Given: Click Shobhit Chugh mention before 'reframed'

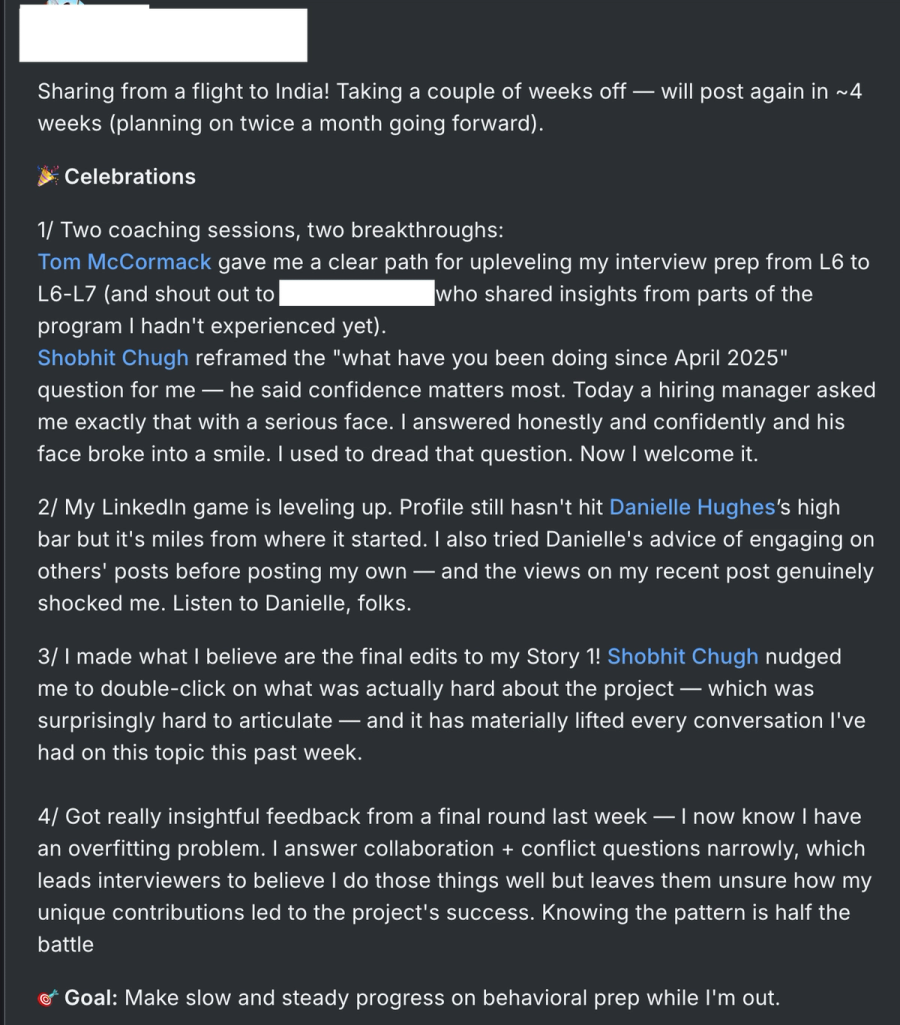Looking at the screenshot, I should point(112,358).
